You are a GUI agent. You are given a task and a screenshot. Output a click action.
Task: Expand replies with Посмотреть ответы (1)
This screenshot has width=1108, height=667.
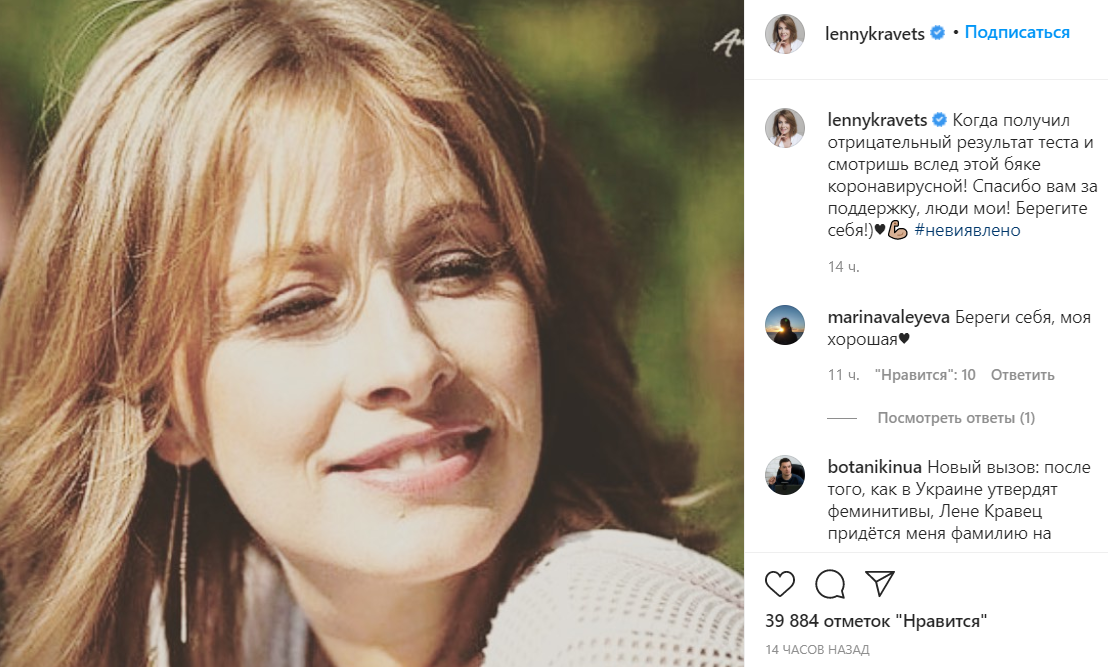(956, 418)
